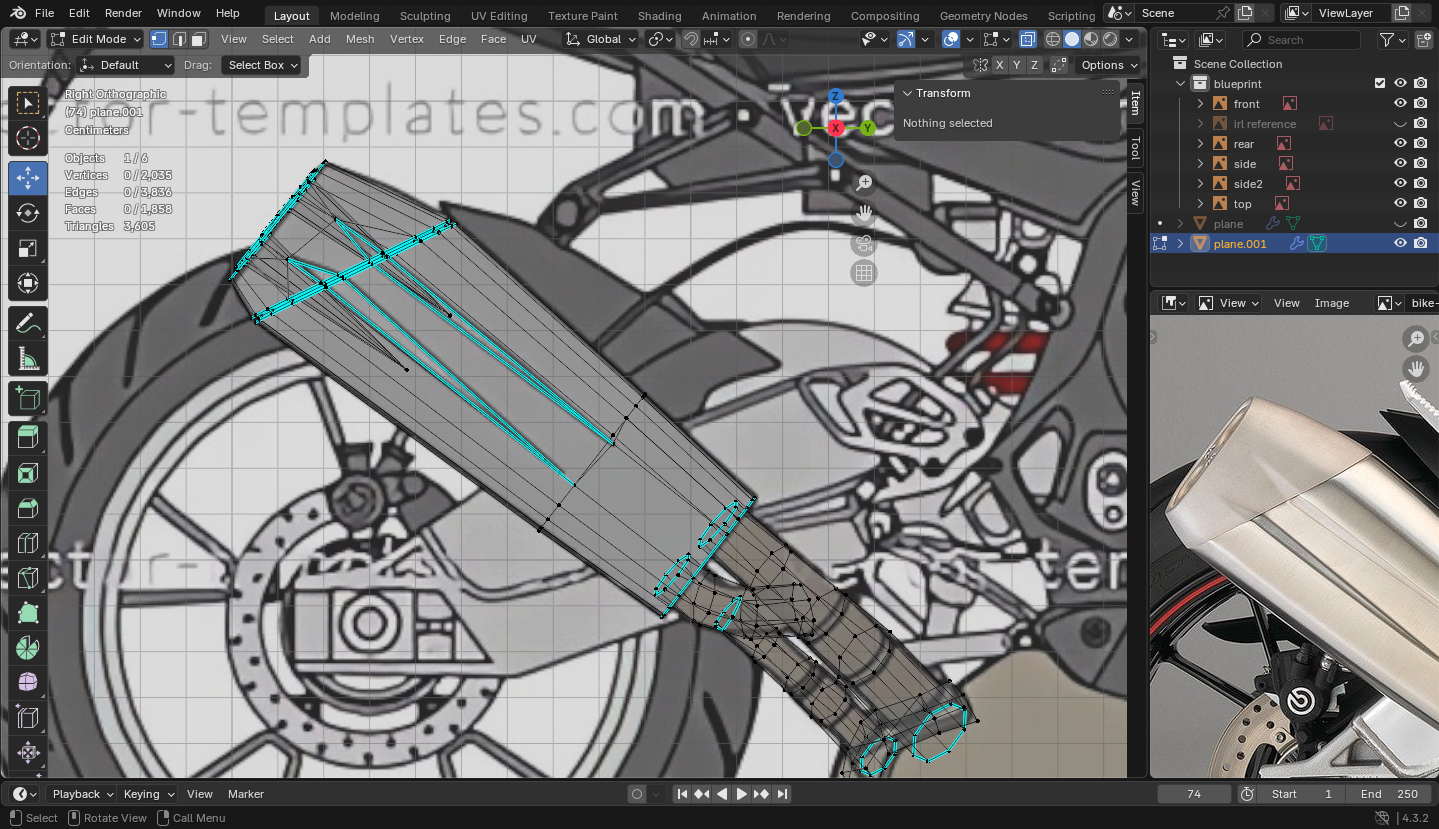The height and width of the screenshot is (829, 1439).
Task: Open the Keying dropdown in timeline
Action: (x=148, y=794)
